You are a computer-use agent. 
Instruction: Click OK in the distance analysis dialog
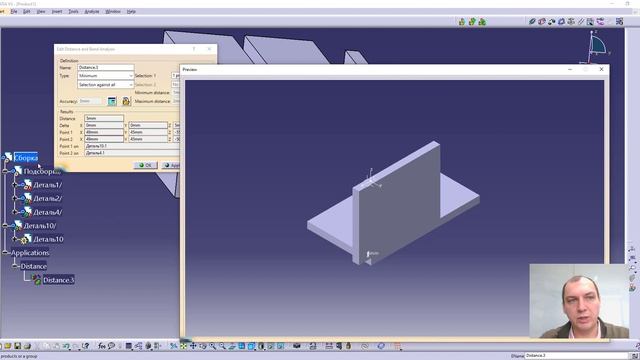(x=145, y=165)
